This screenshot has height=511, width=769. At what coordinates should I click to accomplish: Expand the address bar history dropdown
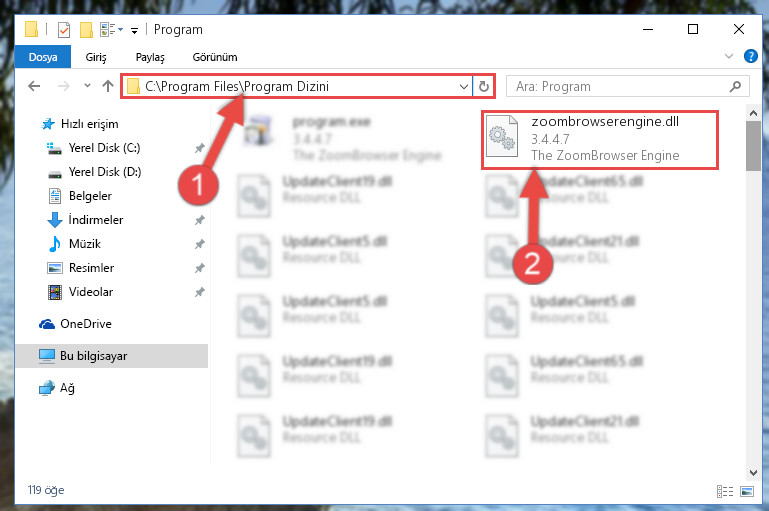tap(463, 87)
